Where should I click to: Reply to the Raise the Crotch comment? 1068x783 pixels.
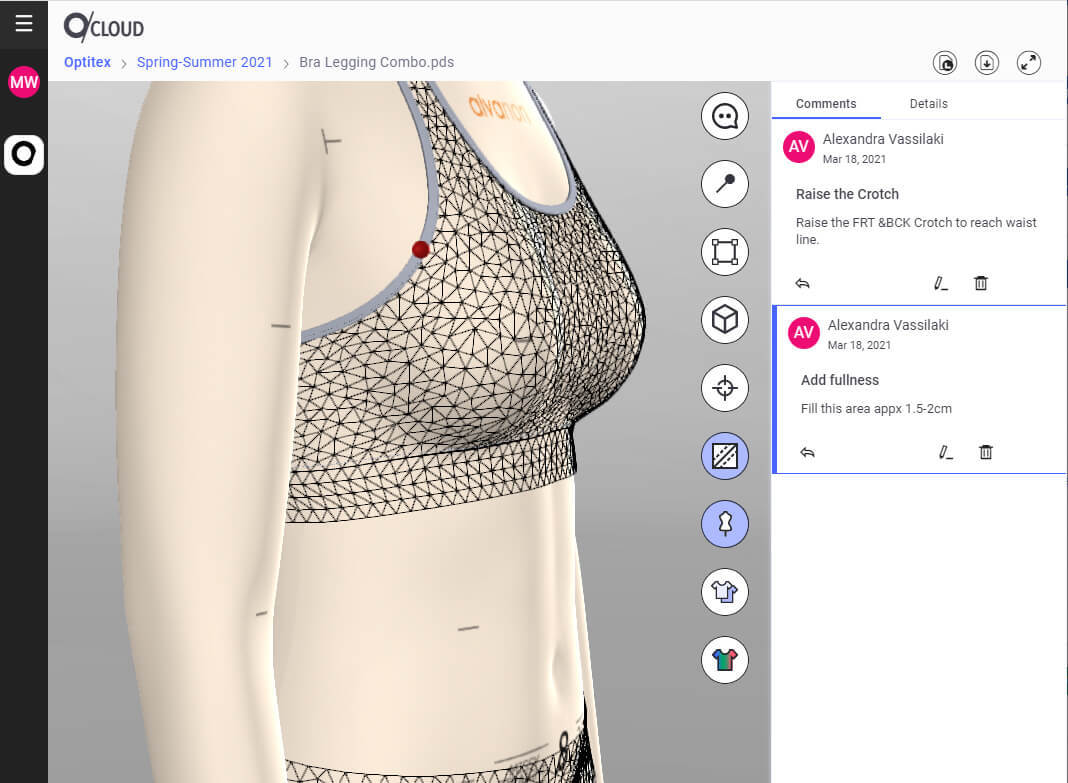(x=802, y=284)
